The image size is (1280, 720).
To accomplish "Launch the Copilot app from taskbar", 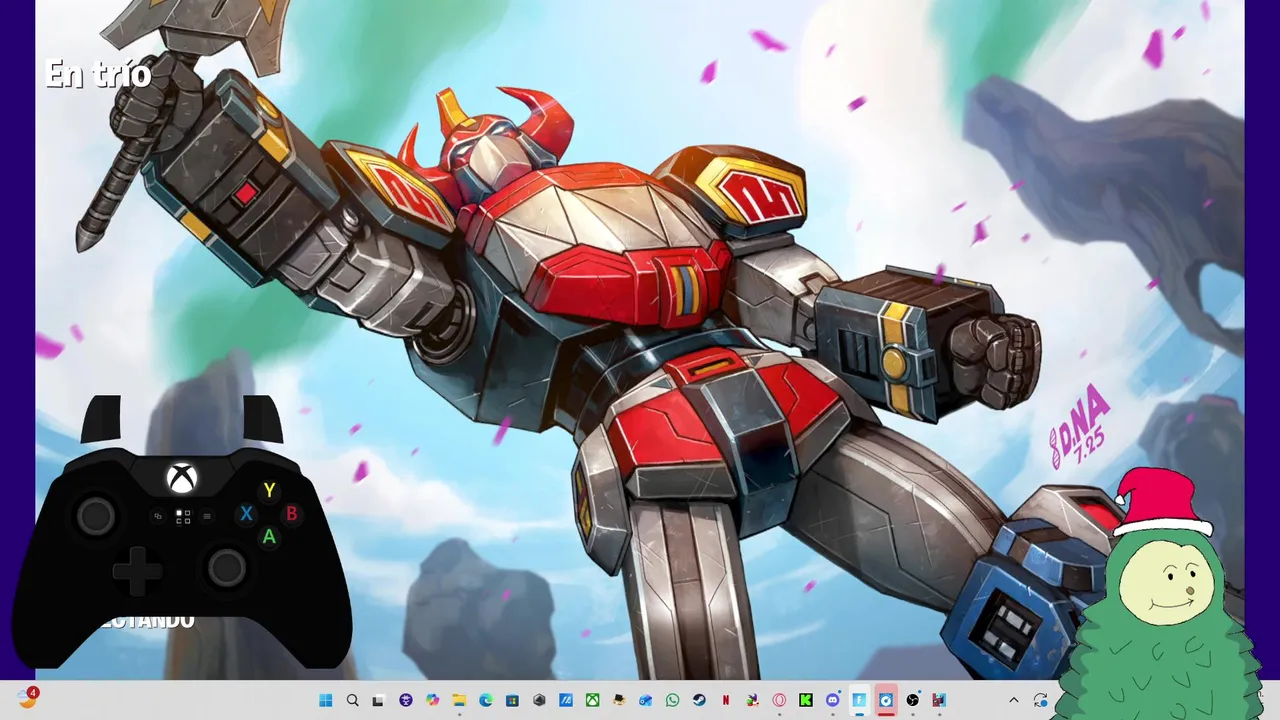I will 432,700.
